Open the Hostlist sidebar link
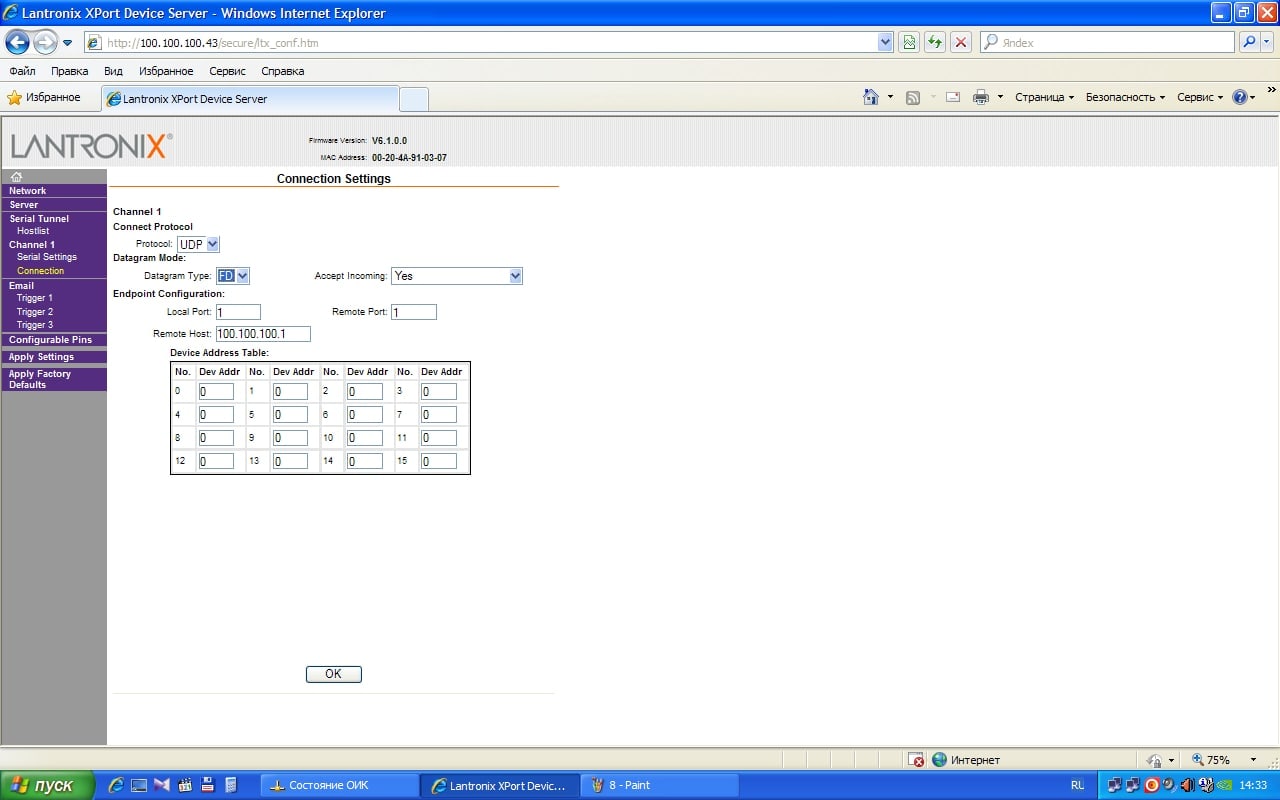Viewport: 1280px width, 800px height. tap(33, 231)
